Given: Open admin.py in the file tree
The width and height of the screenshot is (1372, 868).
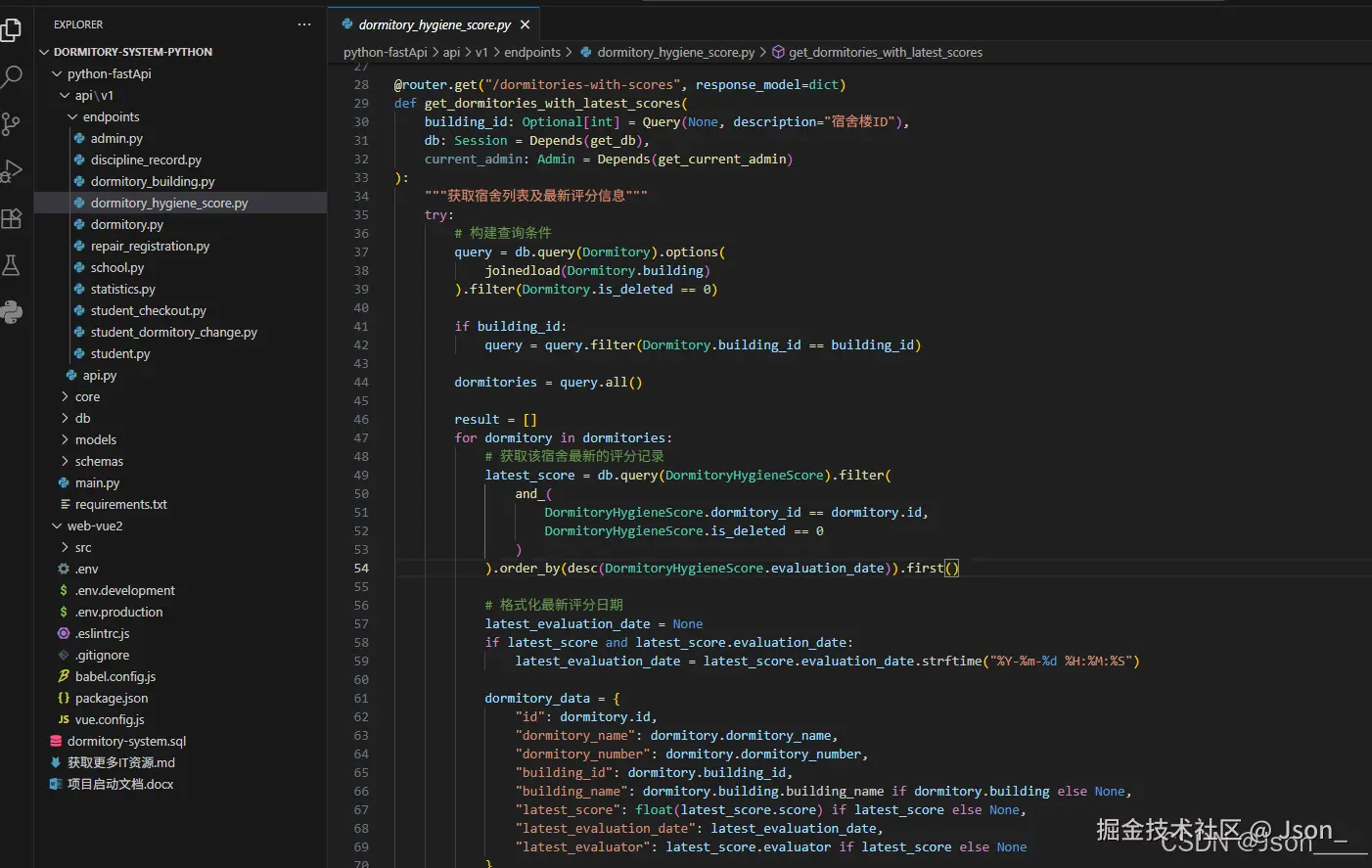Looking at the screenshot, I should point(116,139).
